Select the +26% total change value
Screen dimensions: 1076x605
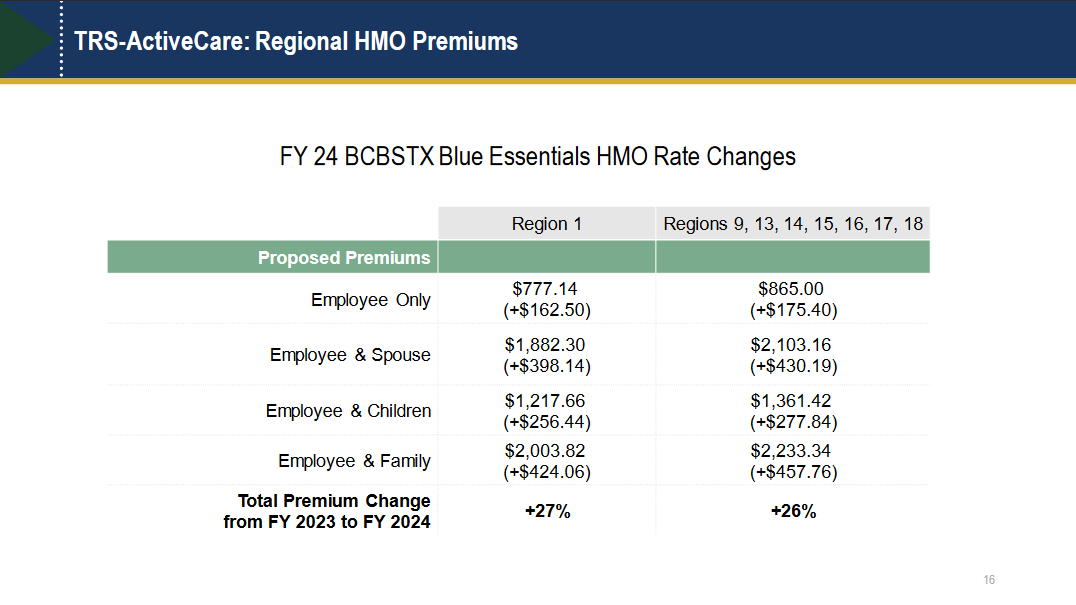793,511
